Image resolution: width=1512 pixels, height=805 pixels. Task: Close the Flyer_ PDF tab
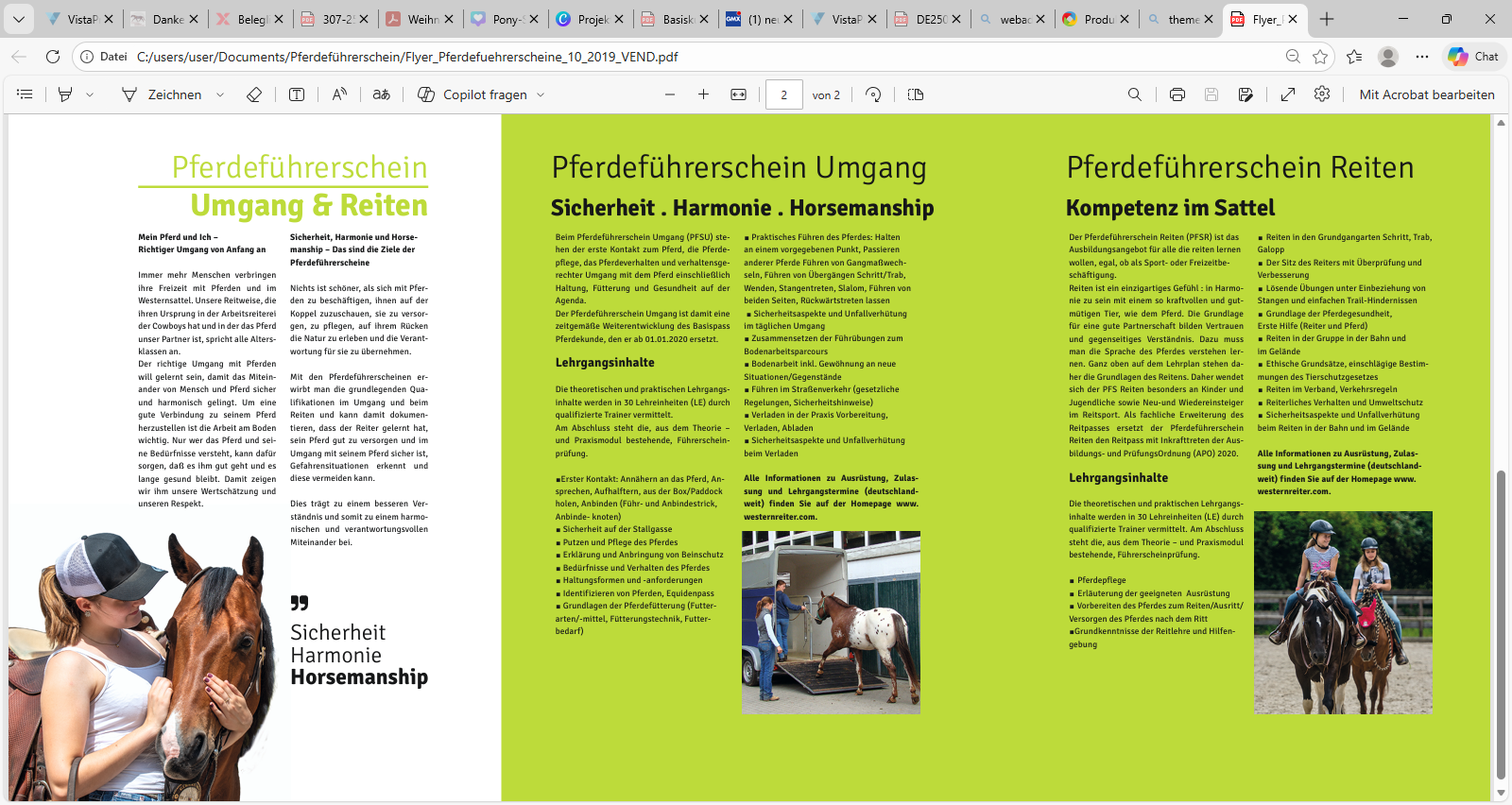tap(1293, 19)
